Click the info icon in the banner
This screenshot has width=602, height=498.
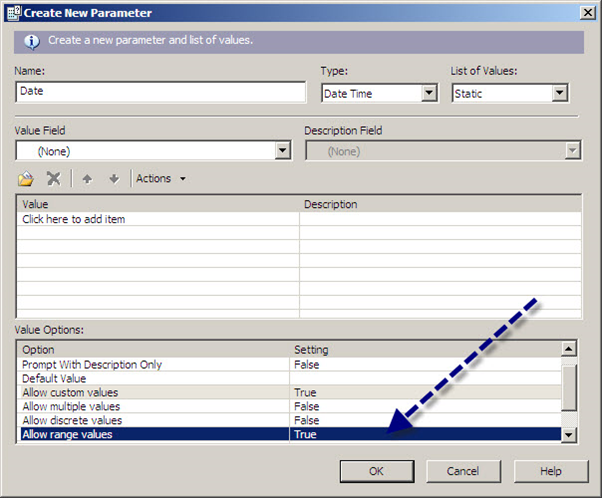point(31,42)
